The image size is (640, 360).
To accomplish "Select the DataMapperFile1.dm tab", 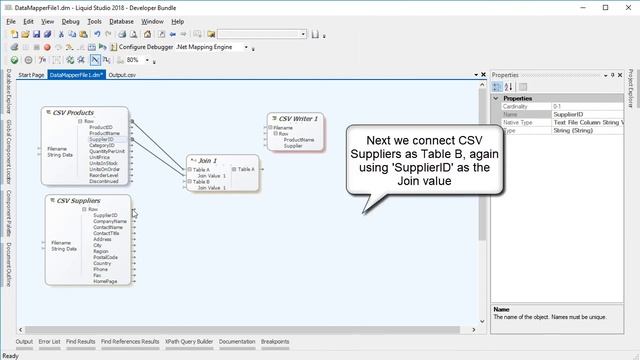I will click(x=76, y=75).
